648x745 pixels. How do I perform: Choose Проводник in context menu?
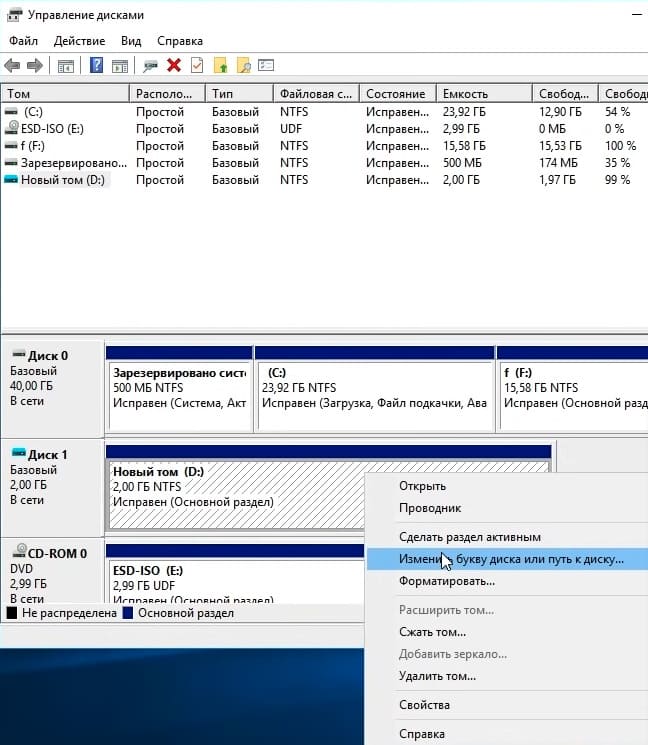430,508
